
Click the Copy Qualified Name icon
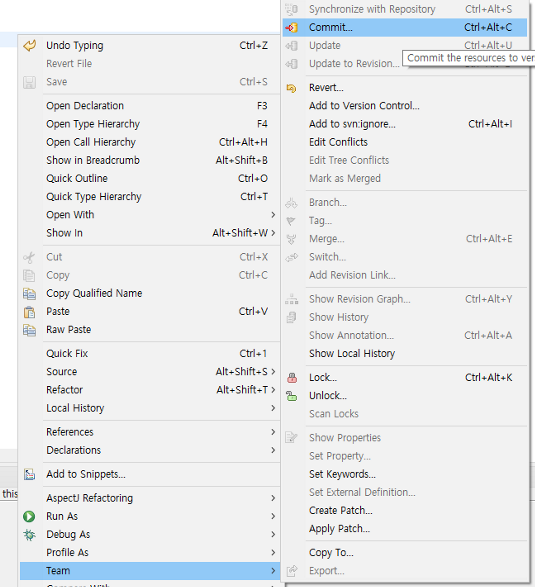pyautogui.click(x=30, y=294)
